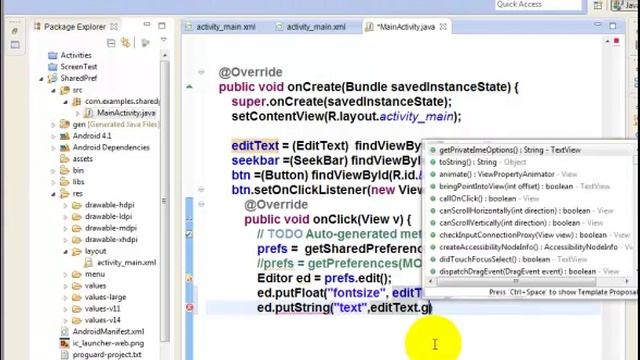Click Package Explorer vertical scrollbar thumb

164,200
